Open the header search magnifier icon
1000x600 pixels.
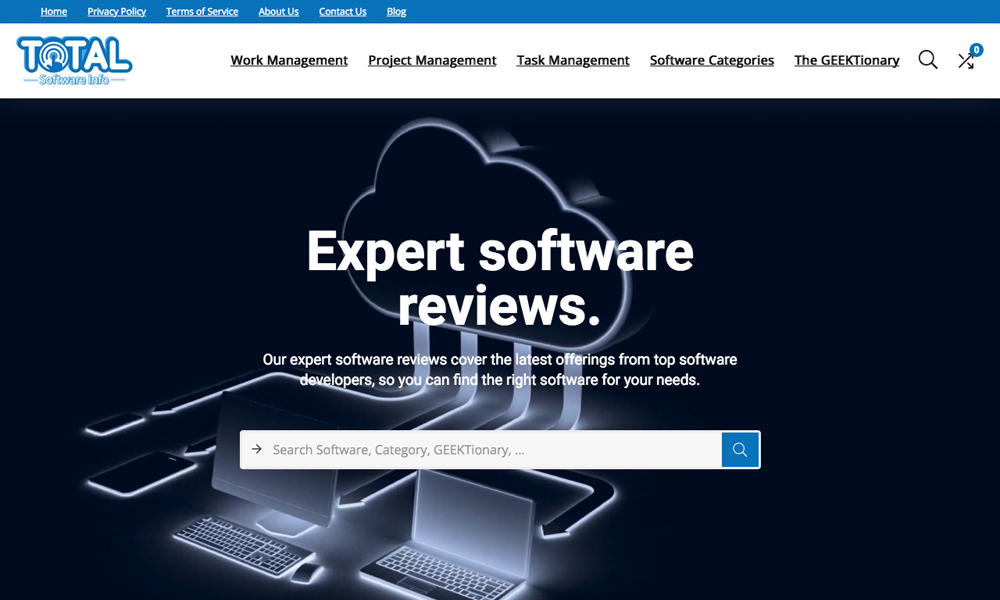(928, 60)
